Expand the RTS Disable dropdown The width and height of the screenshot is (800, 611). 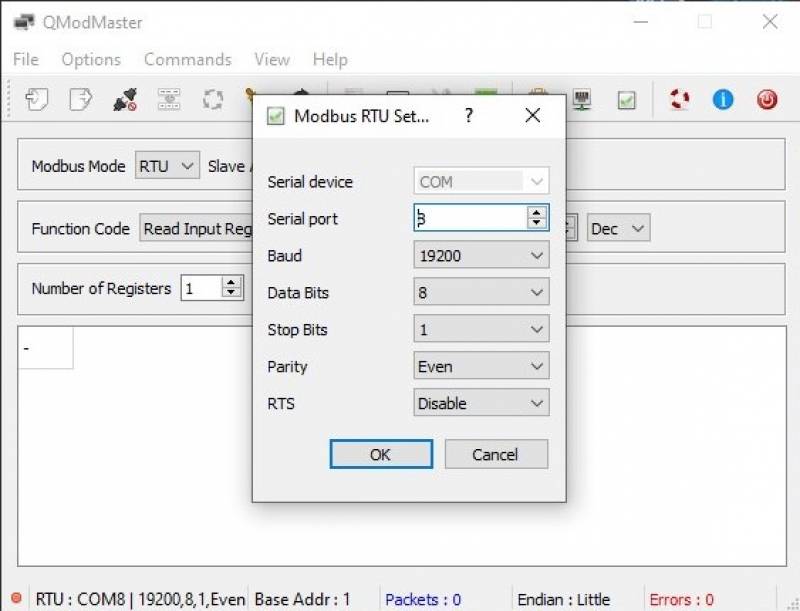coord(481,403)
